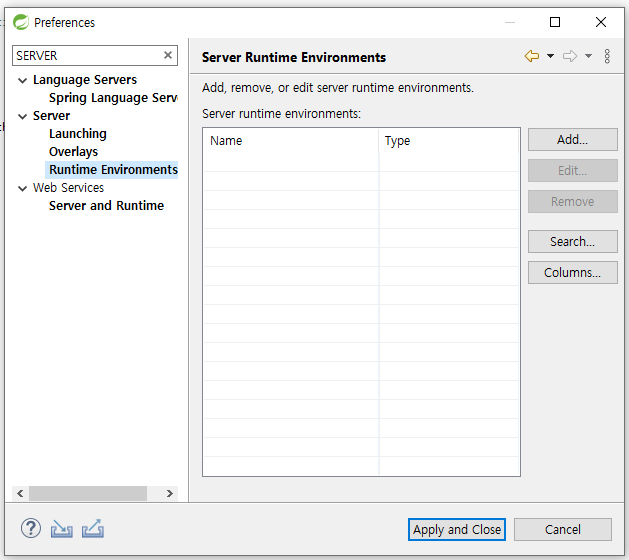Select the Web Services tree item
The image size is (629, 560).
68,188
